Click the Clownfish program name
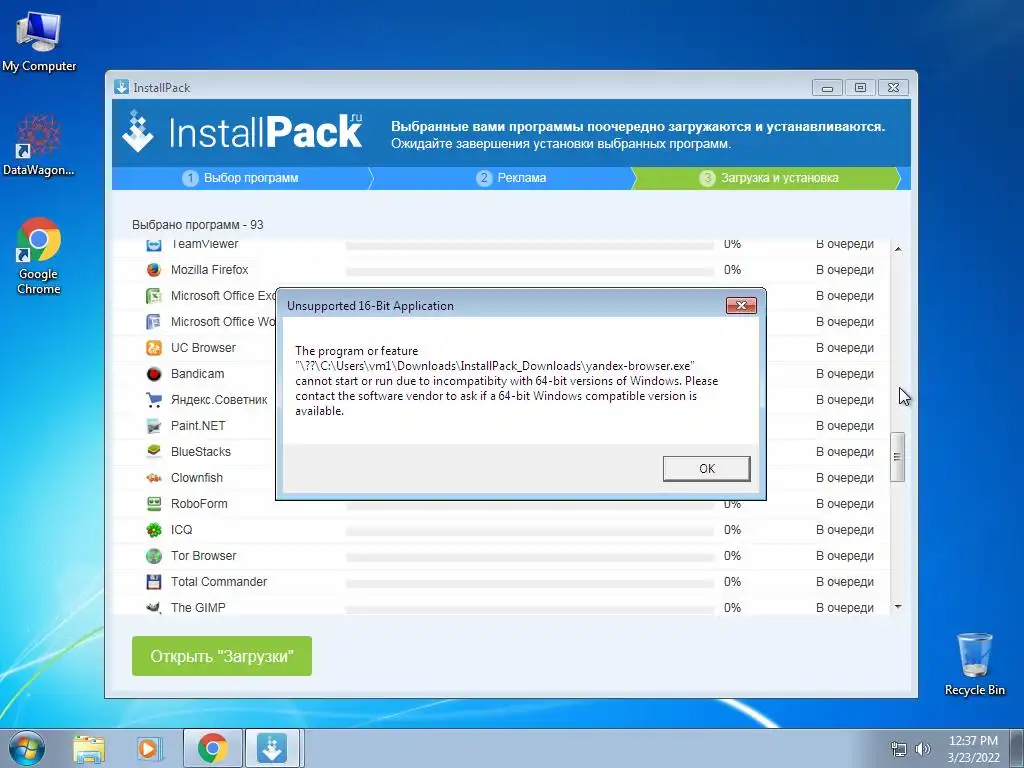This screenshot has width=1024, height=768. point(197,478)
